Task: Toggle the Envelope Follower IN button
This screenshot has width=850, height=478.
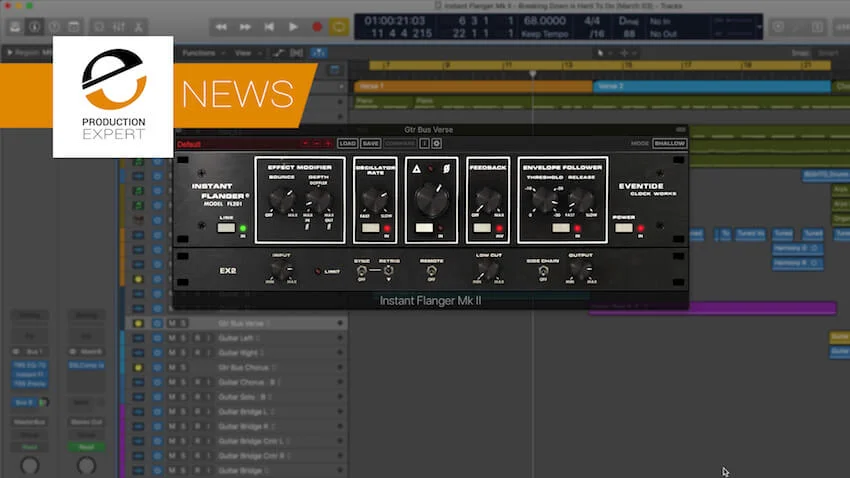Action: [x=561, y=228]
